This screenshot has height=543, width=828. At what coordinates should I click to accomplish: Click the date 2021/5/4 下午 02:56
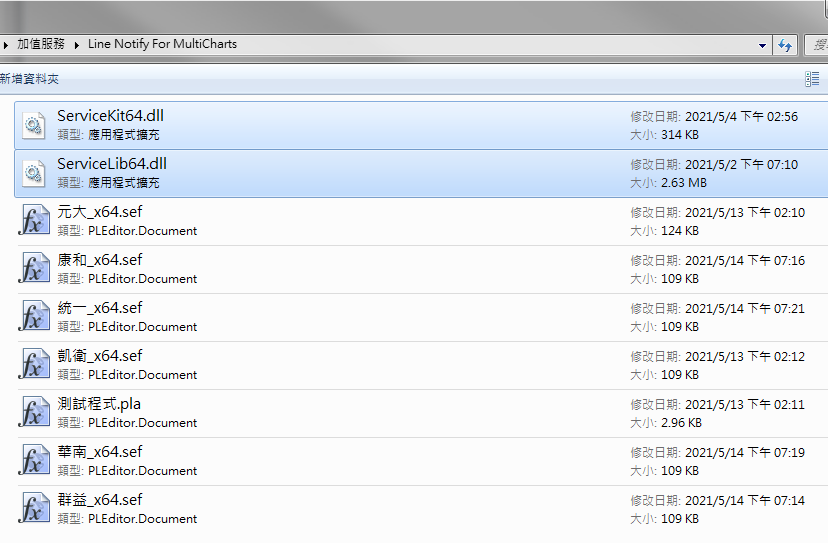(741, 117)
